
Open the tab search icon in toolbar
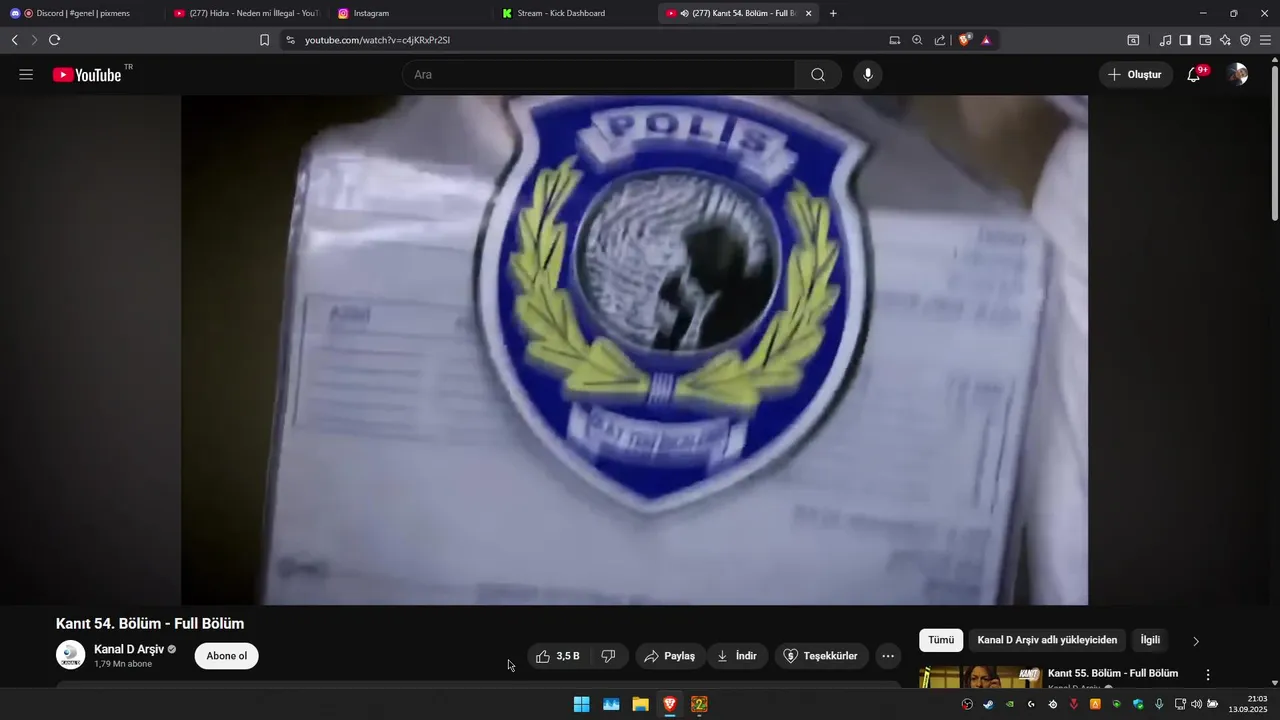[1133, 40]
